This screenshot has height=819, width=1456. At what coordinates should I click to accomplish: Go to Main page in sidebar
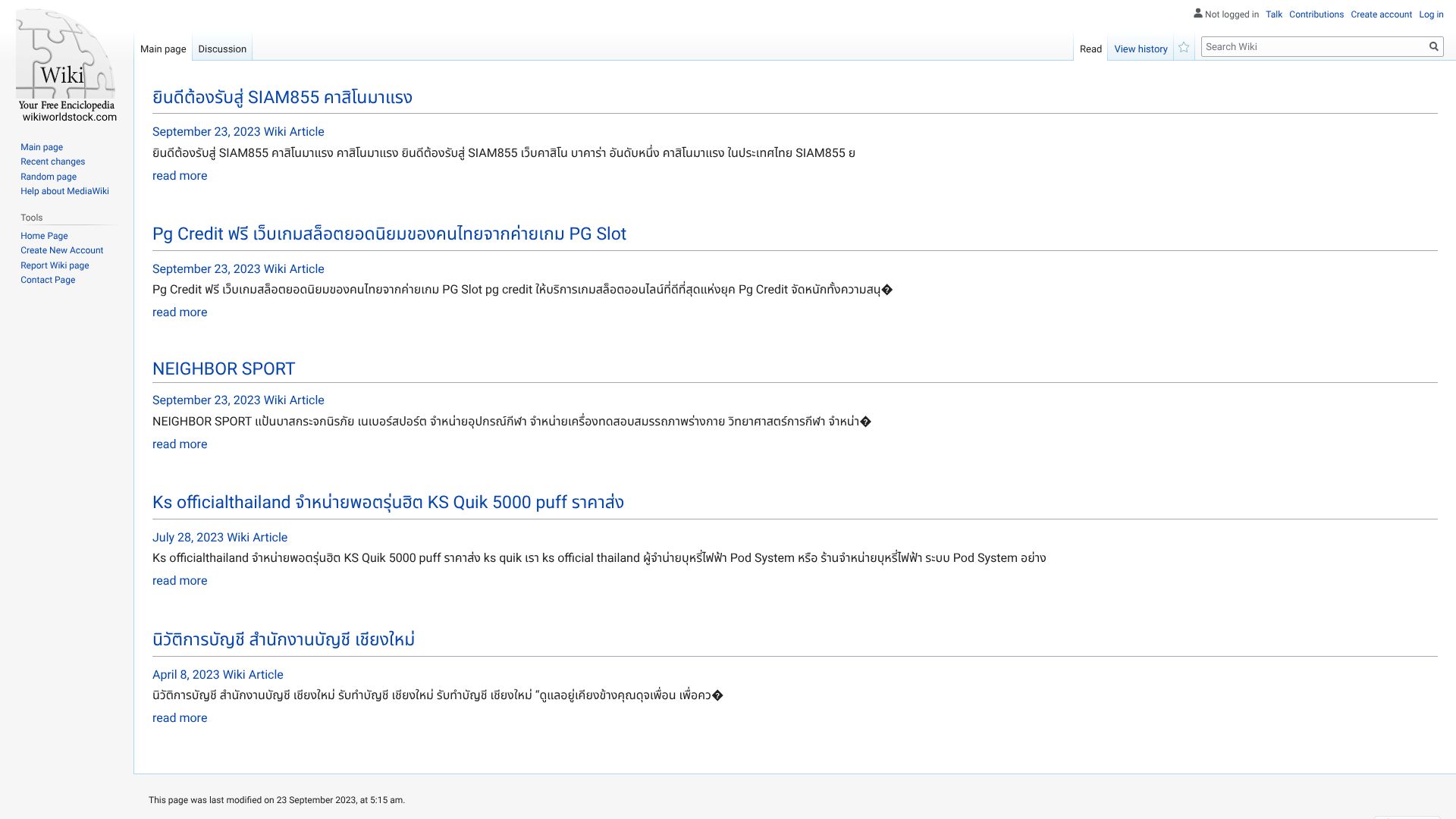42,147
